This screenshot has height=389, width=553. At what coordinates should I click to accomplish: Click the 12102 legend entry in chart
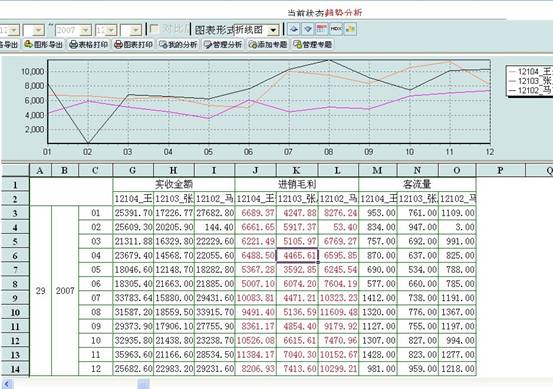tap(530, 90)
